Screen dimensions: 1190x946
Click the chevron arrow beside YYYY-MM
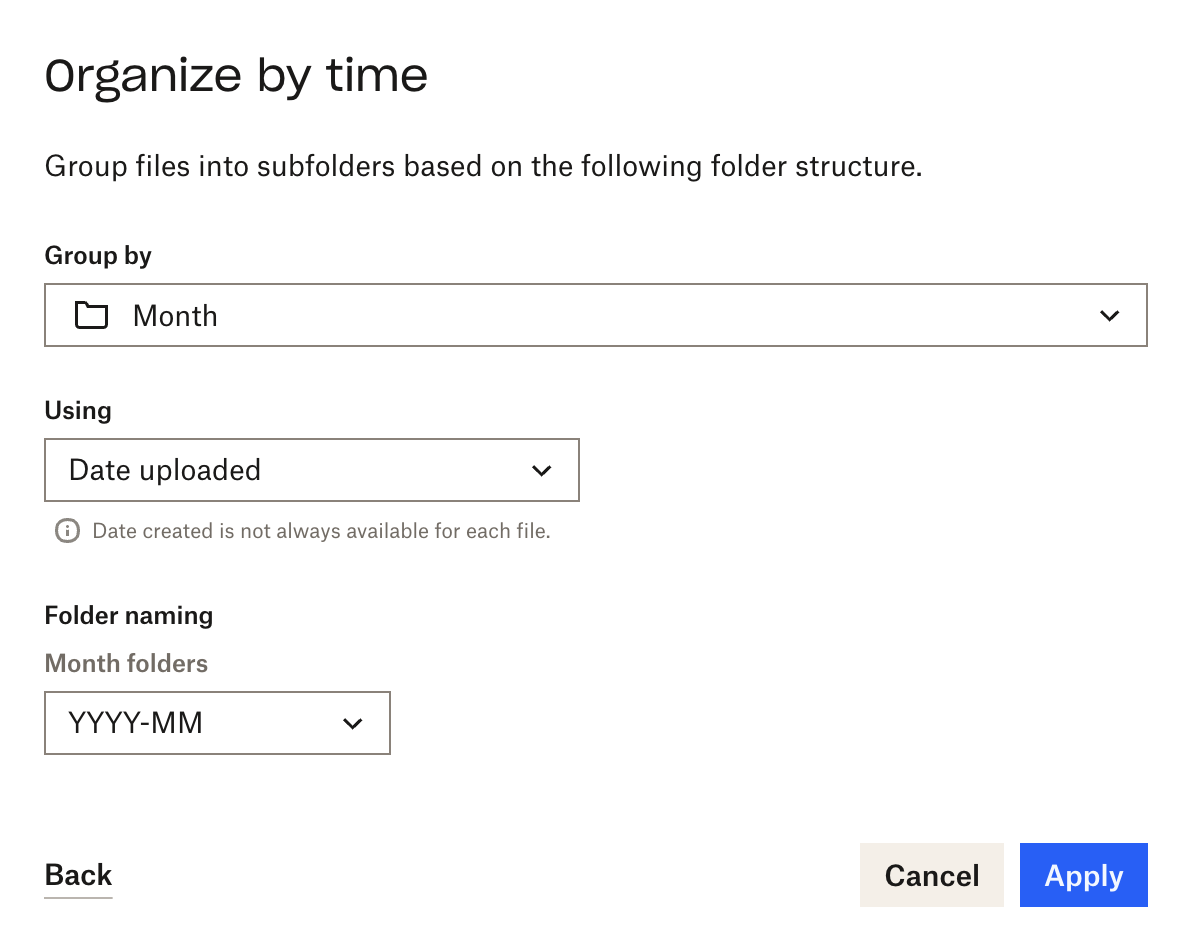point(352,723)
